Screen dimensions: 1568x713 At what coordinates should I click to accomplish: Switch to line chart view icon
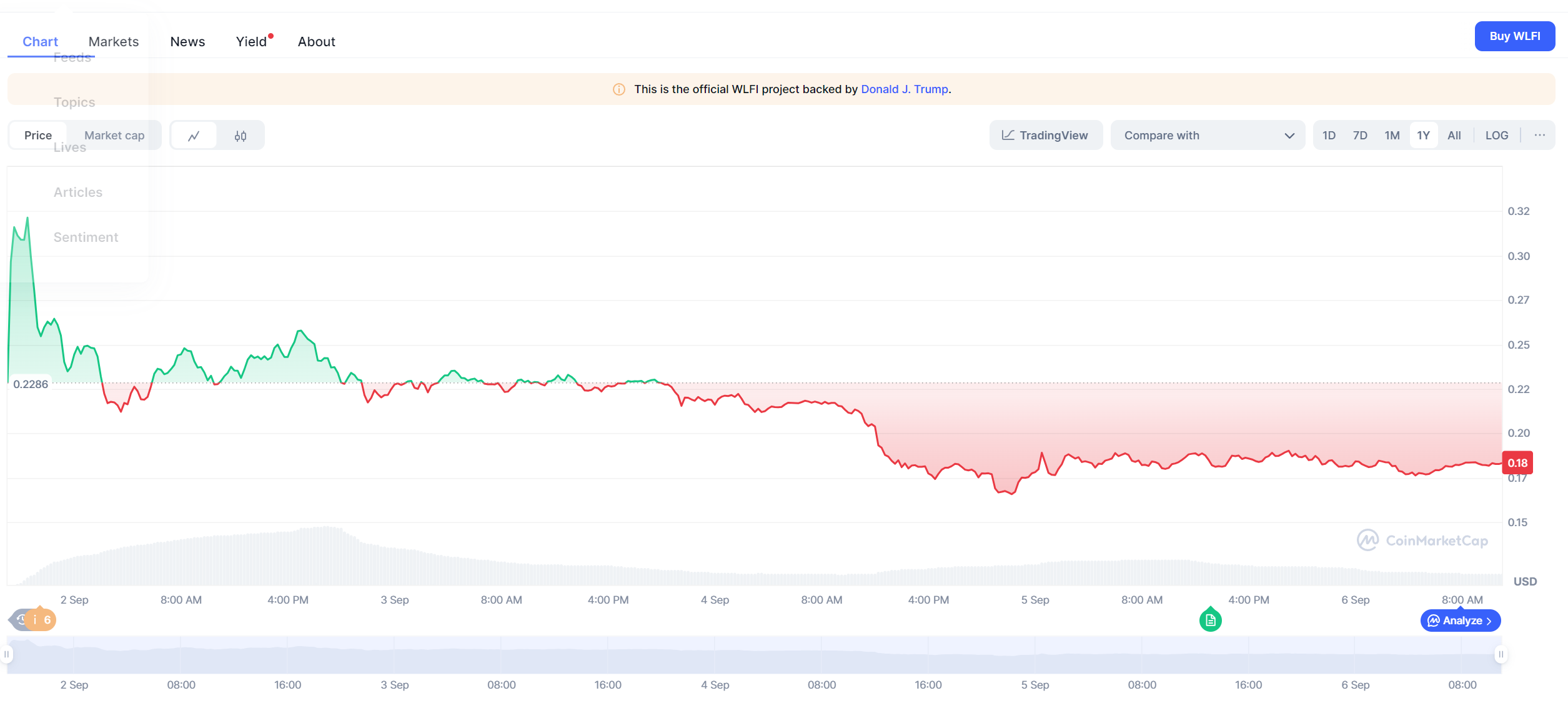click(194, 136)
